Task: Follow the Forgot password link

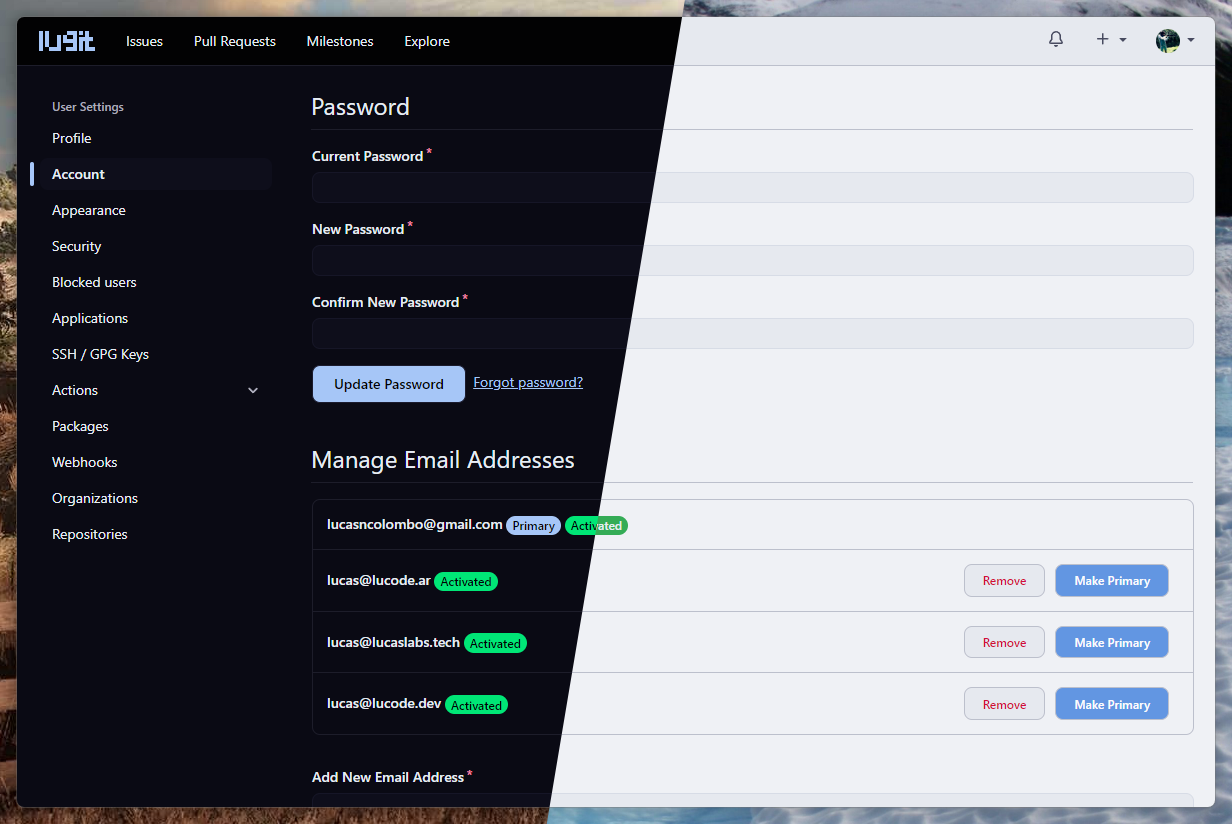Action: coord(528,382)
